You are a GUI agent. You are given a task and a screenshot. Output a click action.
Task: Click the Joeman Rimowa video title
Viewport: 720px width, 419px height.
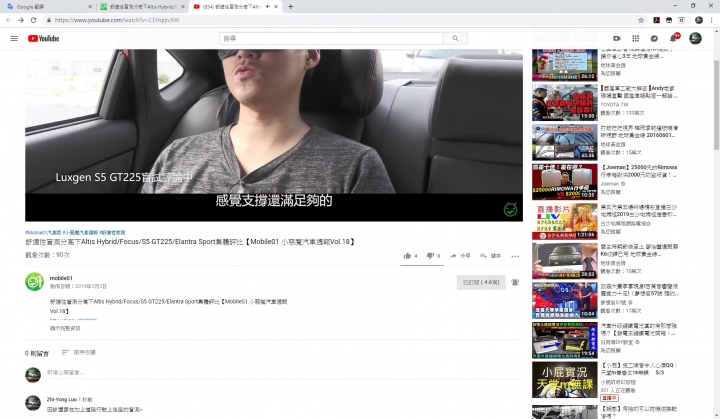coord(639,171)
